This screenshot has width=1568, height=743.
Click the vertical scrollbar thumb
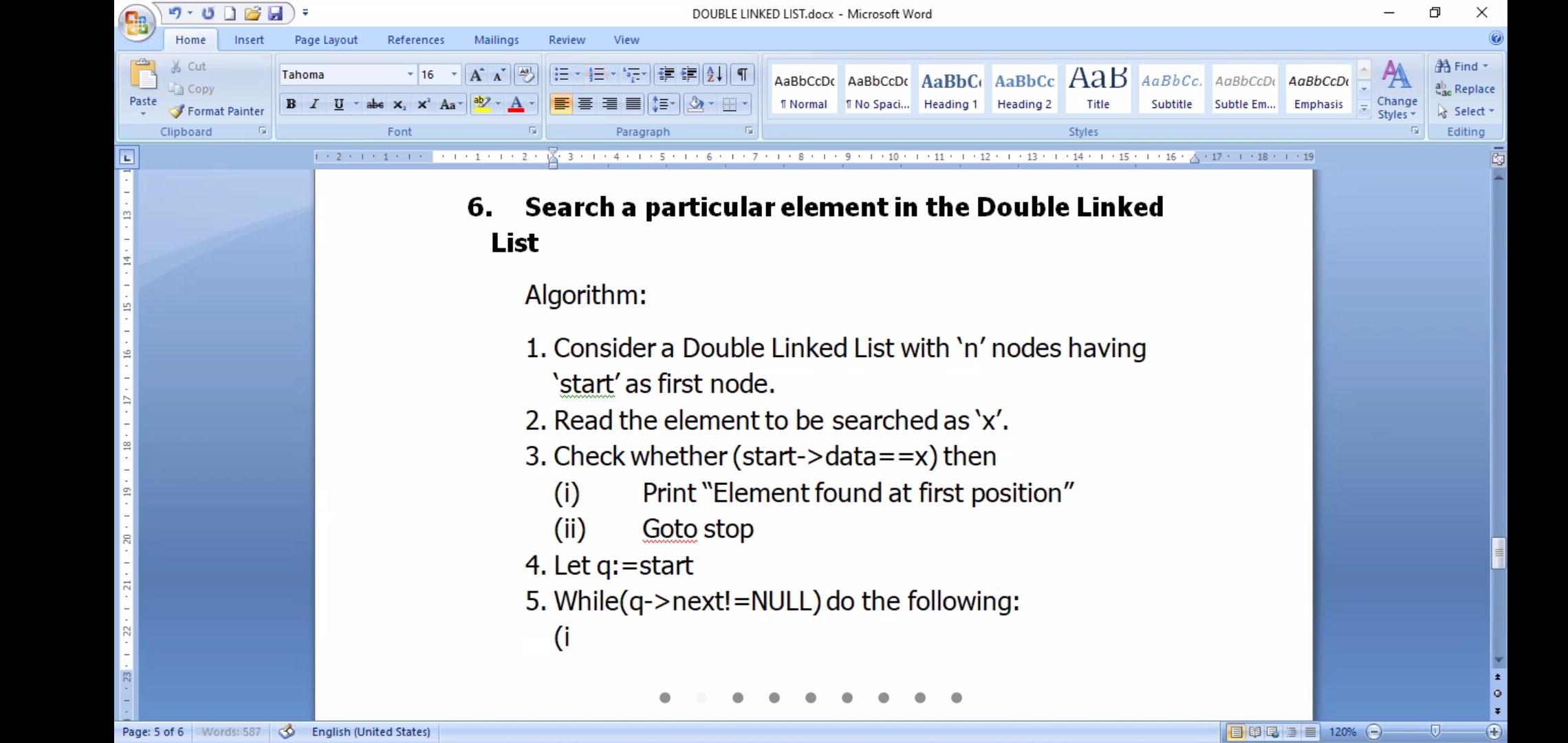(x=1498, y=553)
